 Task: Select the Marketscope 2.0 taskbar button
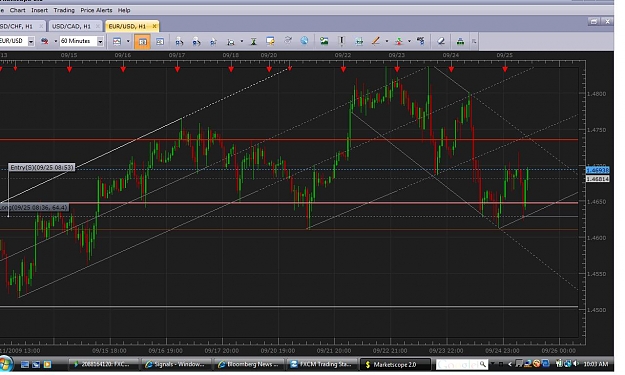pos(395,364)
